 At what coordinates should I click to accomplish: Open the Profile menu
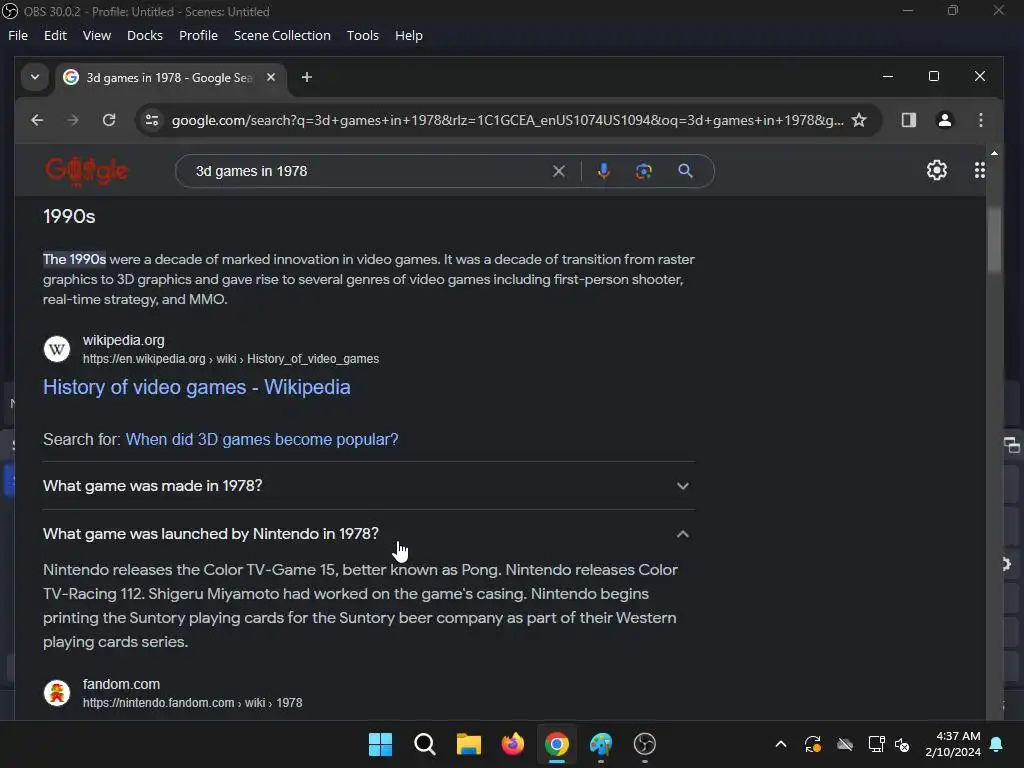click(x=198, y=35)
